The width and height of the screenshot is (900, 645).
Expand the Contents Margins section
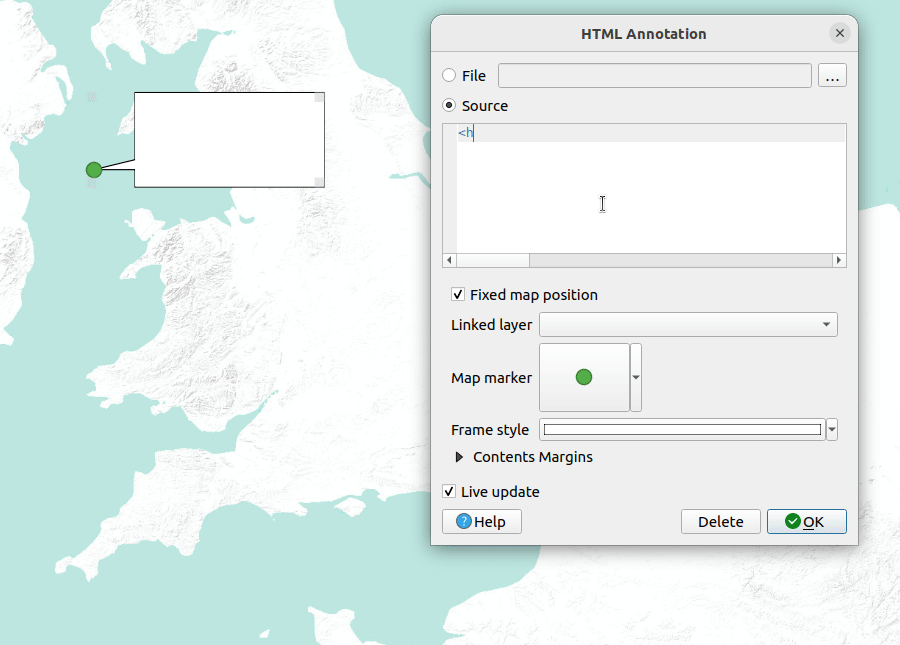click(460, 457)
